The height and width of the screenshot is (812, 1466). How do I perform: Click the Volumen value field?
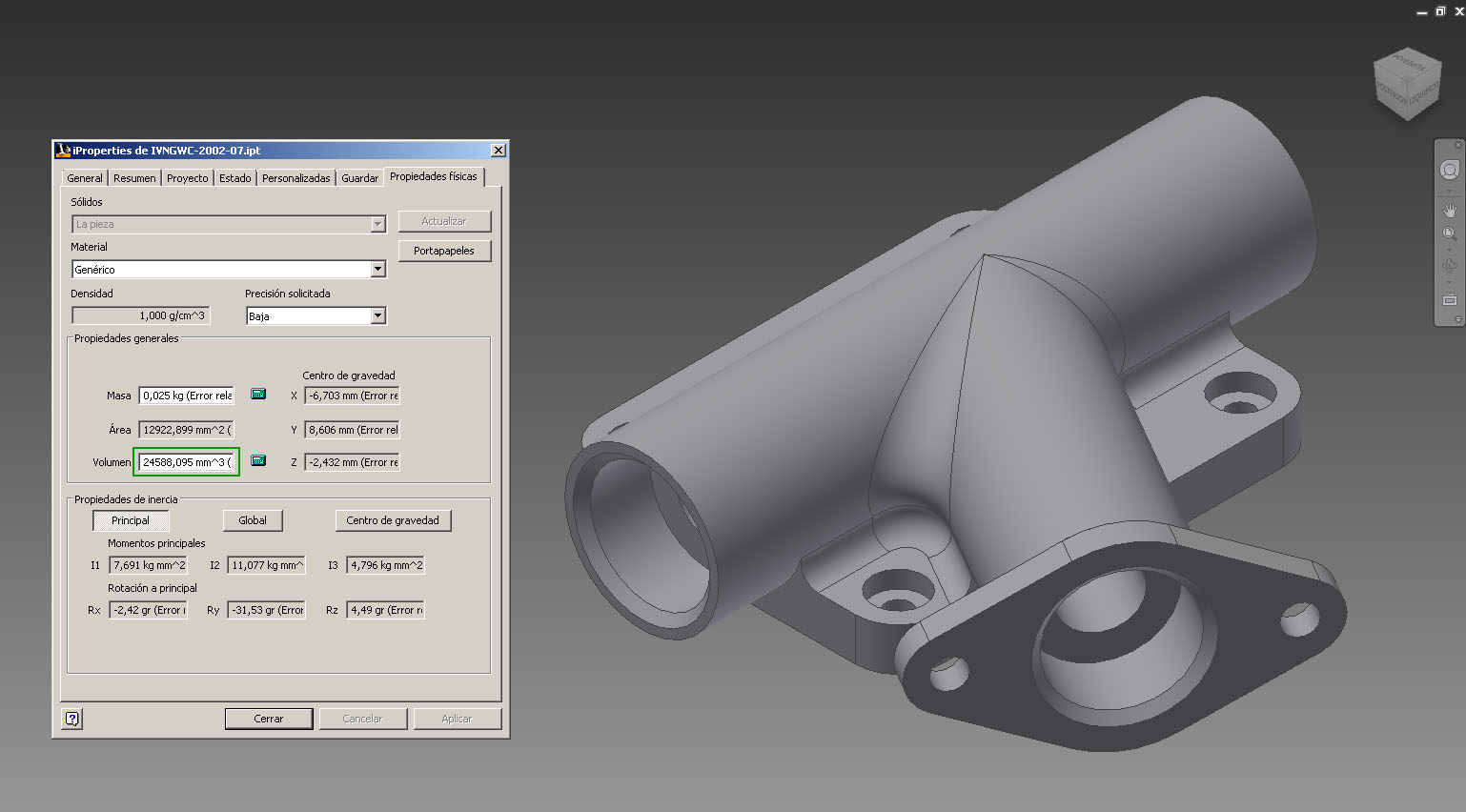pos(187,462)
